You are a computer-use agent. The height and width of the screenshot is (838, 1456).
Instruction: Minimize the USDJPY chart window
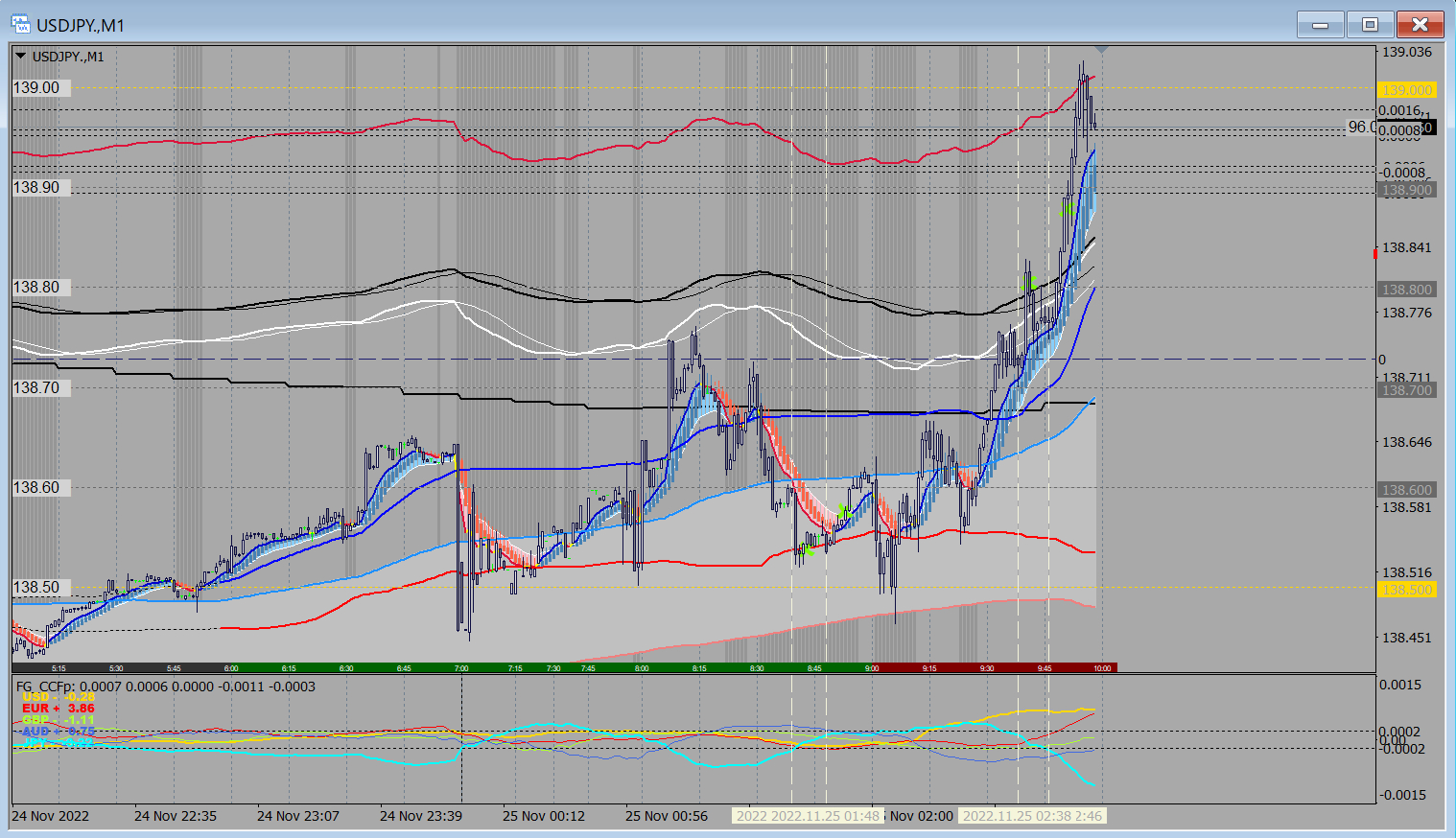pos(1321,25)
